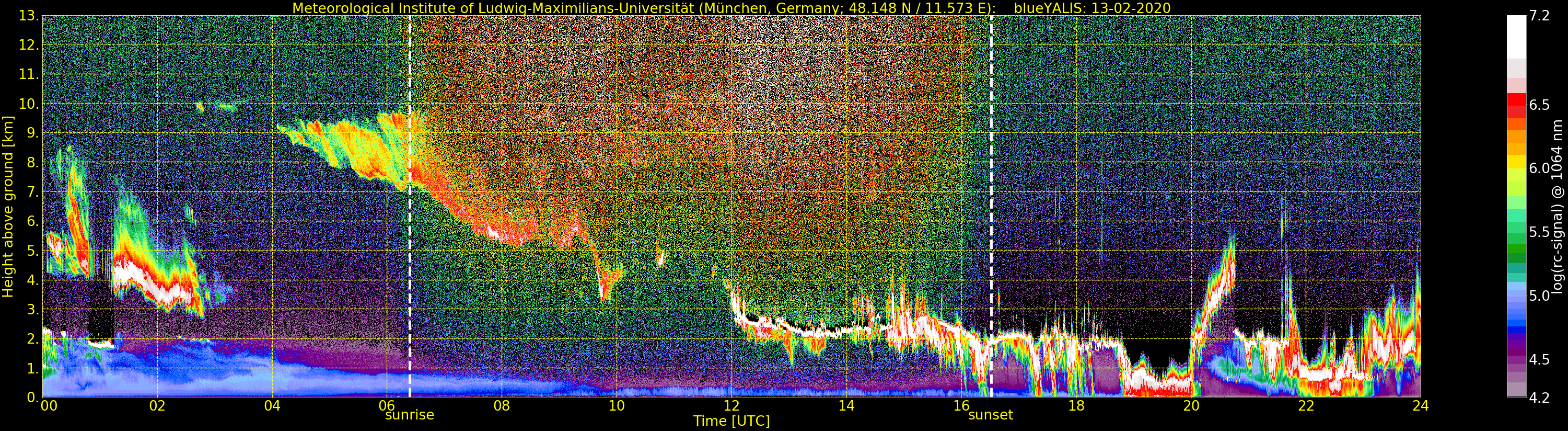Click time axis tick label 02
1568x431 pixels.
[157, 406]
